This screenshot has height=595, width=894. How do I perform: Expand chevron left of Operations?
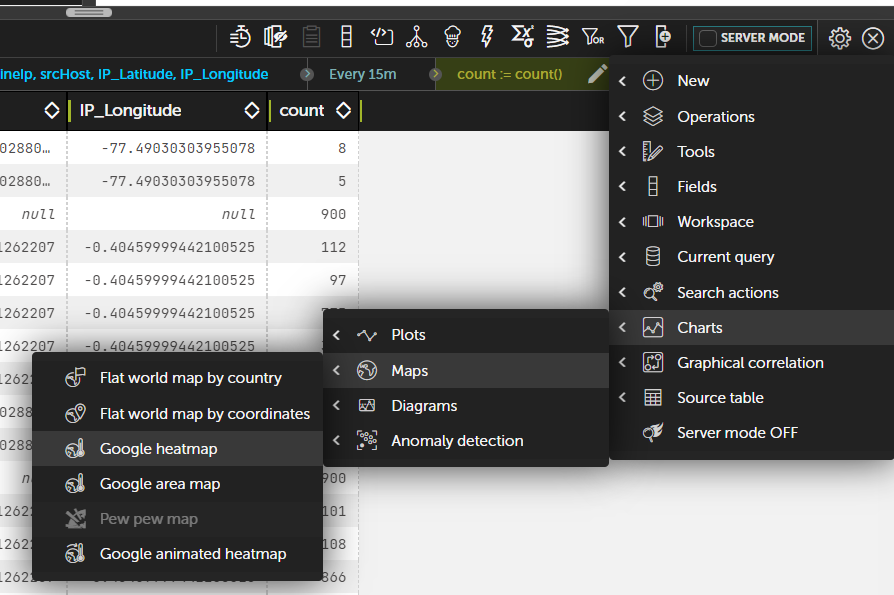tap(623, 117)
